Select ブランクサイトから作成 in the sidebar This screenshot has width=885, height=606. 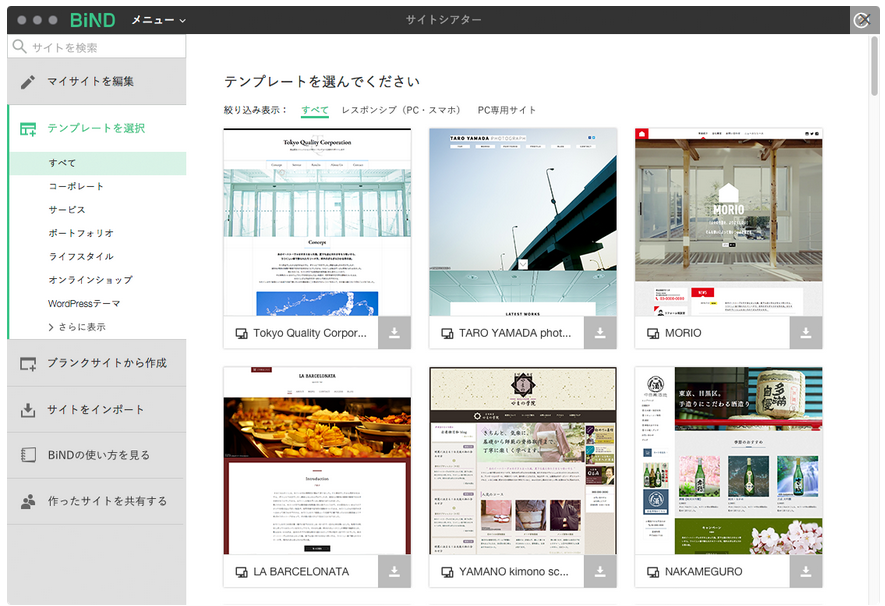[106, 363]
